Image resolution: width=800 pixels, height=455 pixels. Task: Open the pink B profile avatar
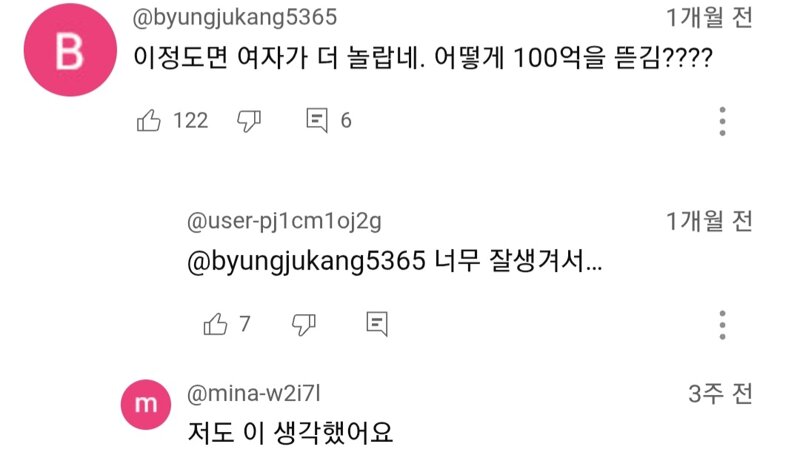click(x=70, y=50)
